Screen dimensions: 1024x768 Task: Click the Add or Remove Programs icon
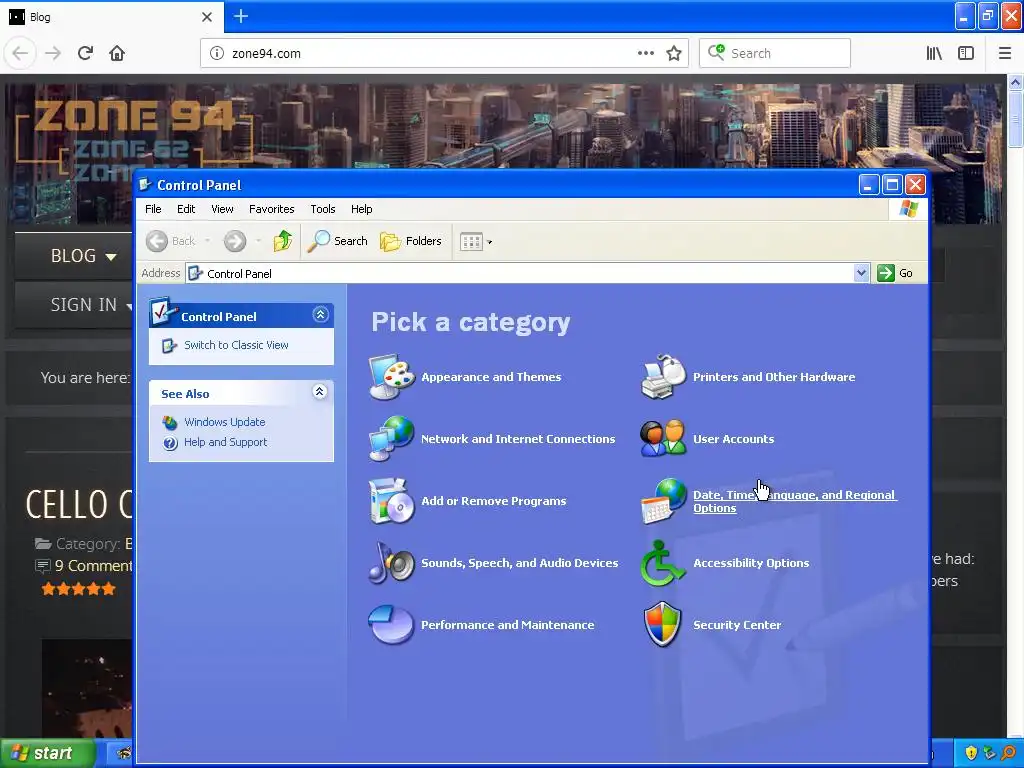click(x=391, y=501)
